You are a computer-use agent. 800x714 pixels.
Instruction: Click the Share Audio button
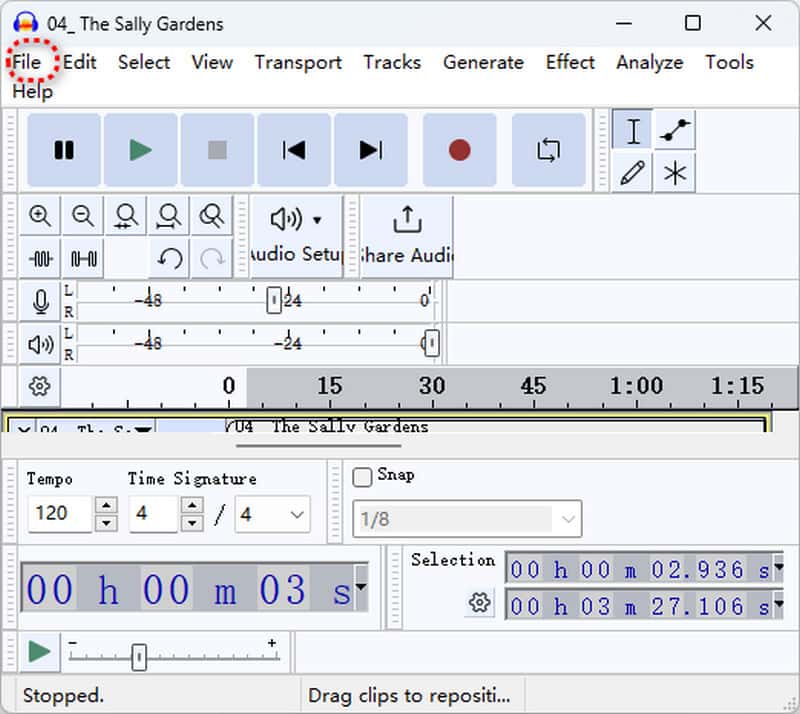[407, 235]
